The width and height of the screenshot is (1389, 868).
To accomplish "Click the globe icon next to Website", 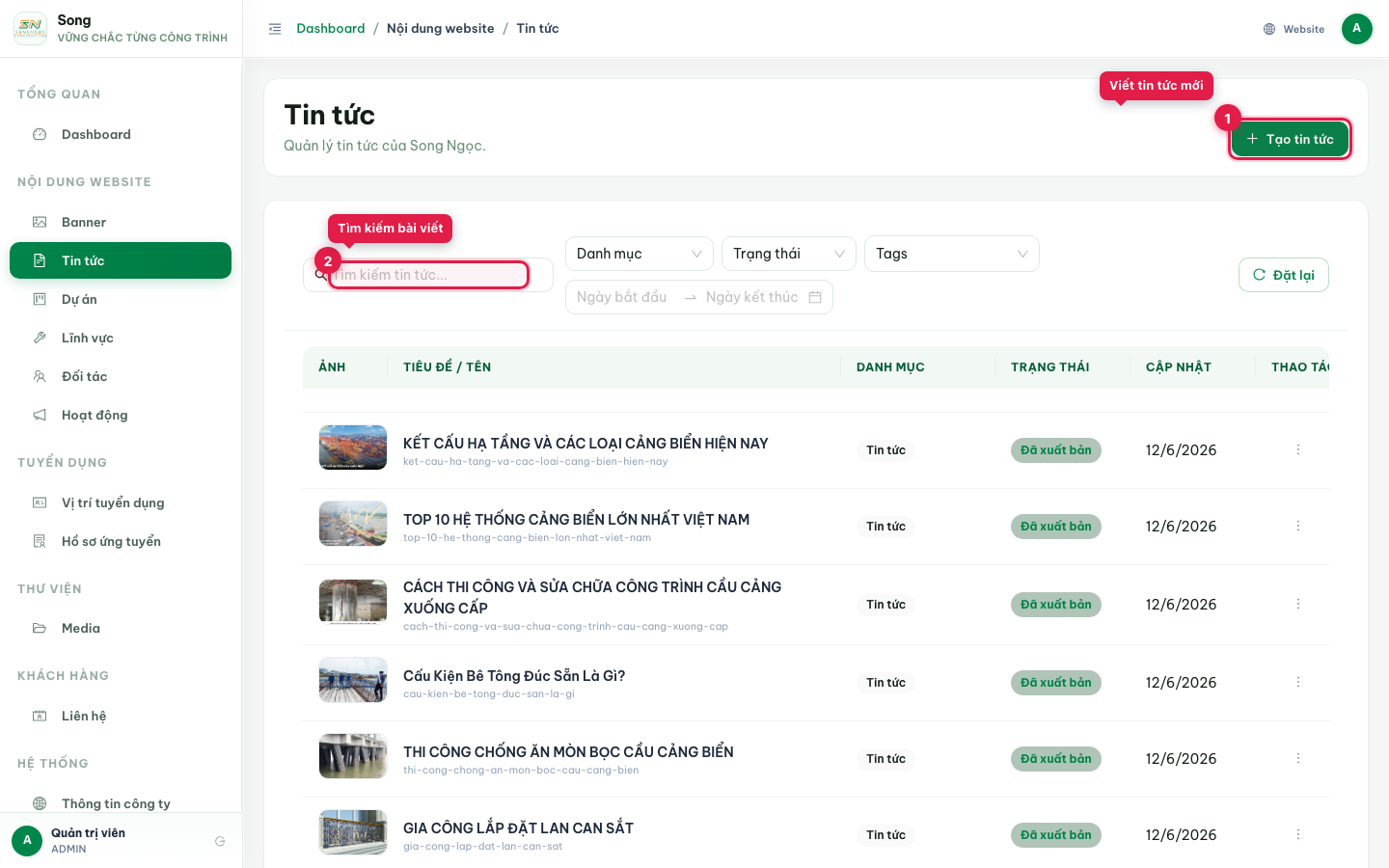I will [x=1269, y=29].
